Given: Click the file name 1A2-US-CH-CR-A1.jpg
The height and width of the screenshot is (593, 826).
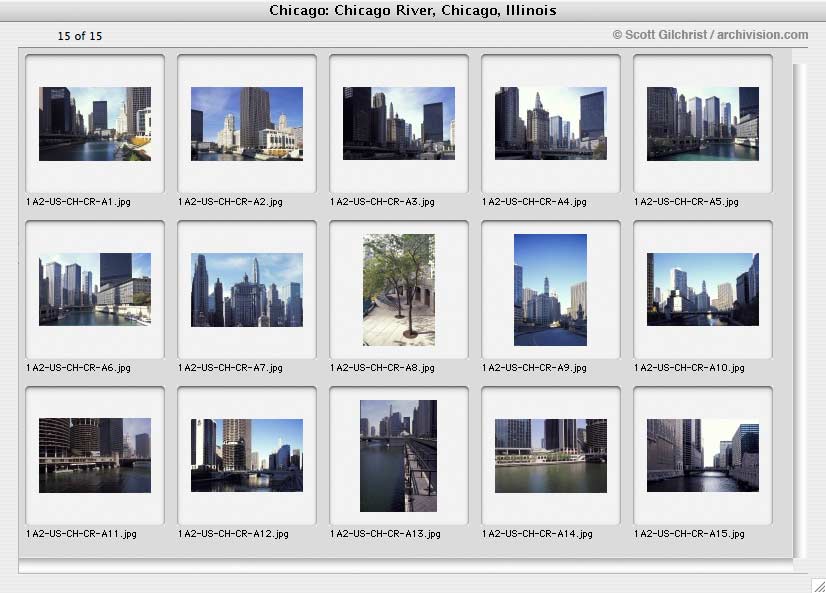Looking at the screenshot, I should (x=78, y=202).
